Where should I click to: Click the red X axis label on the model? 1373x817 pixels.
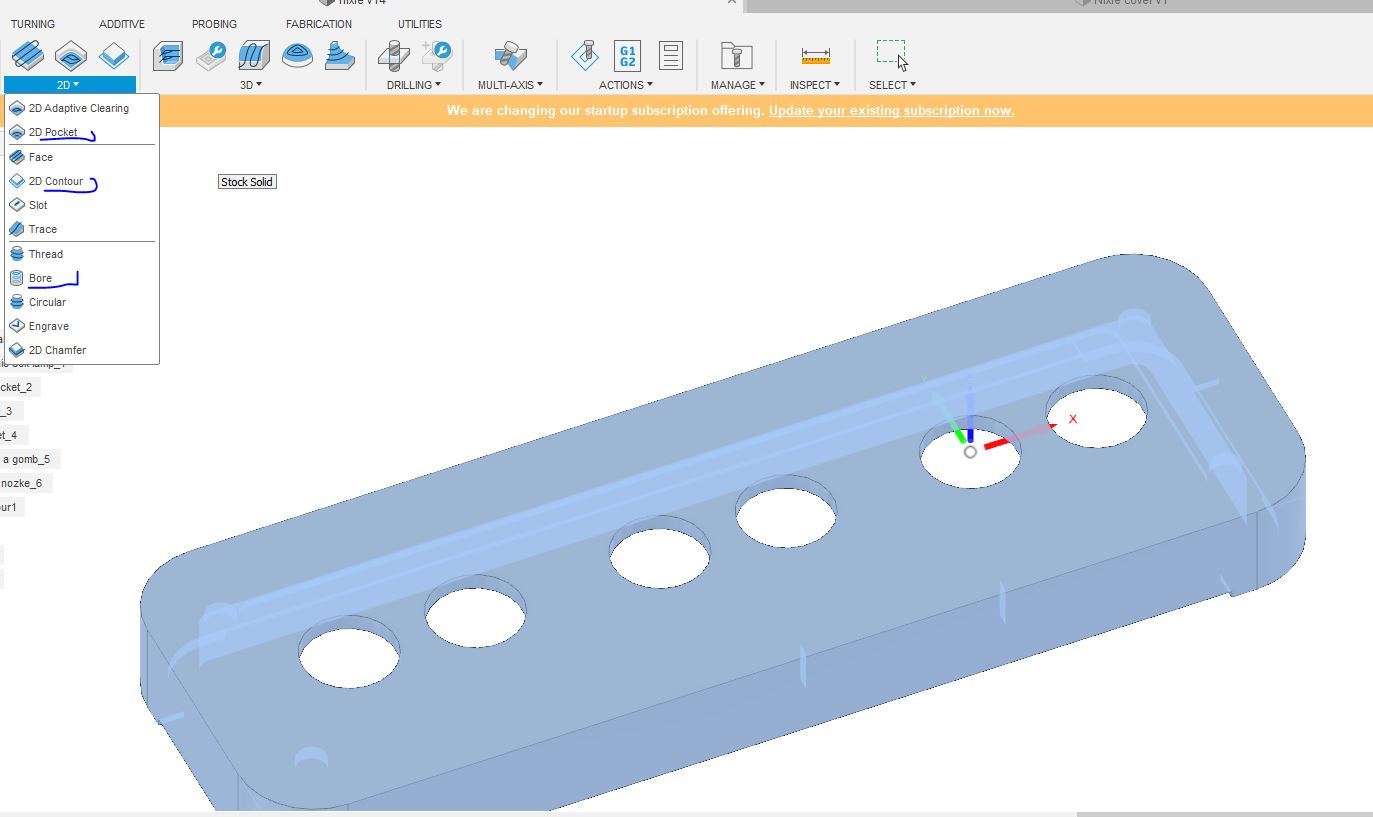coord(1073,419)
